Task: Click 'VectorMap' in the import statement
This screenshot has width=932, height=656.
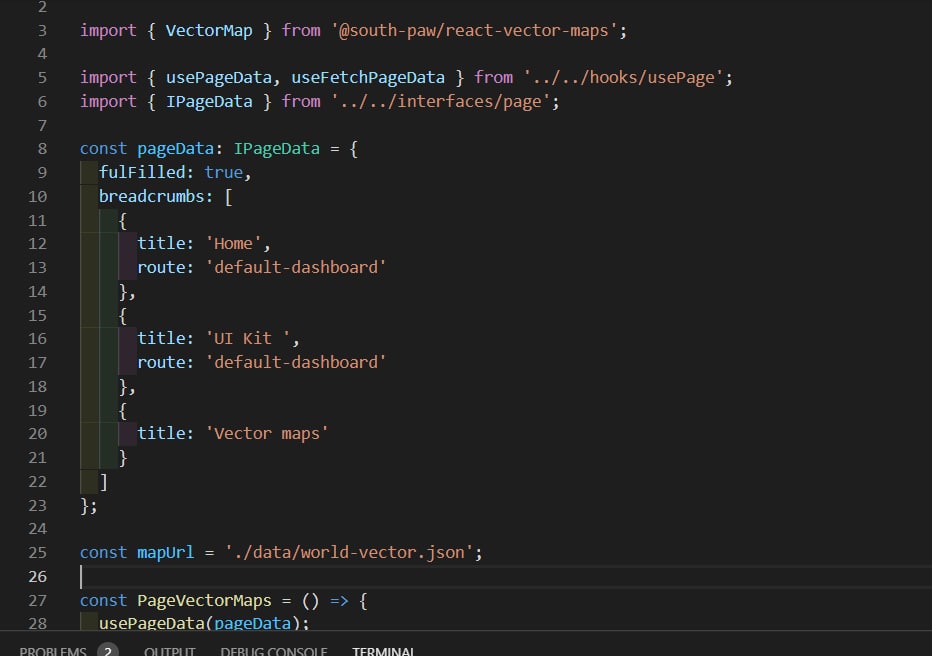Action: (x=209, y=30)
